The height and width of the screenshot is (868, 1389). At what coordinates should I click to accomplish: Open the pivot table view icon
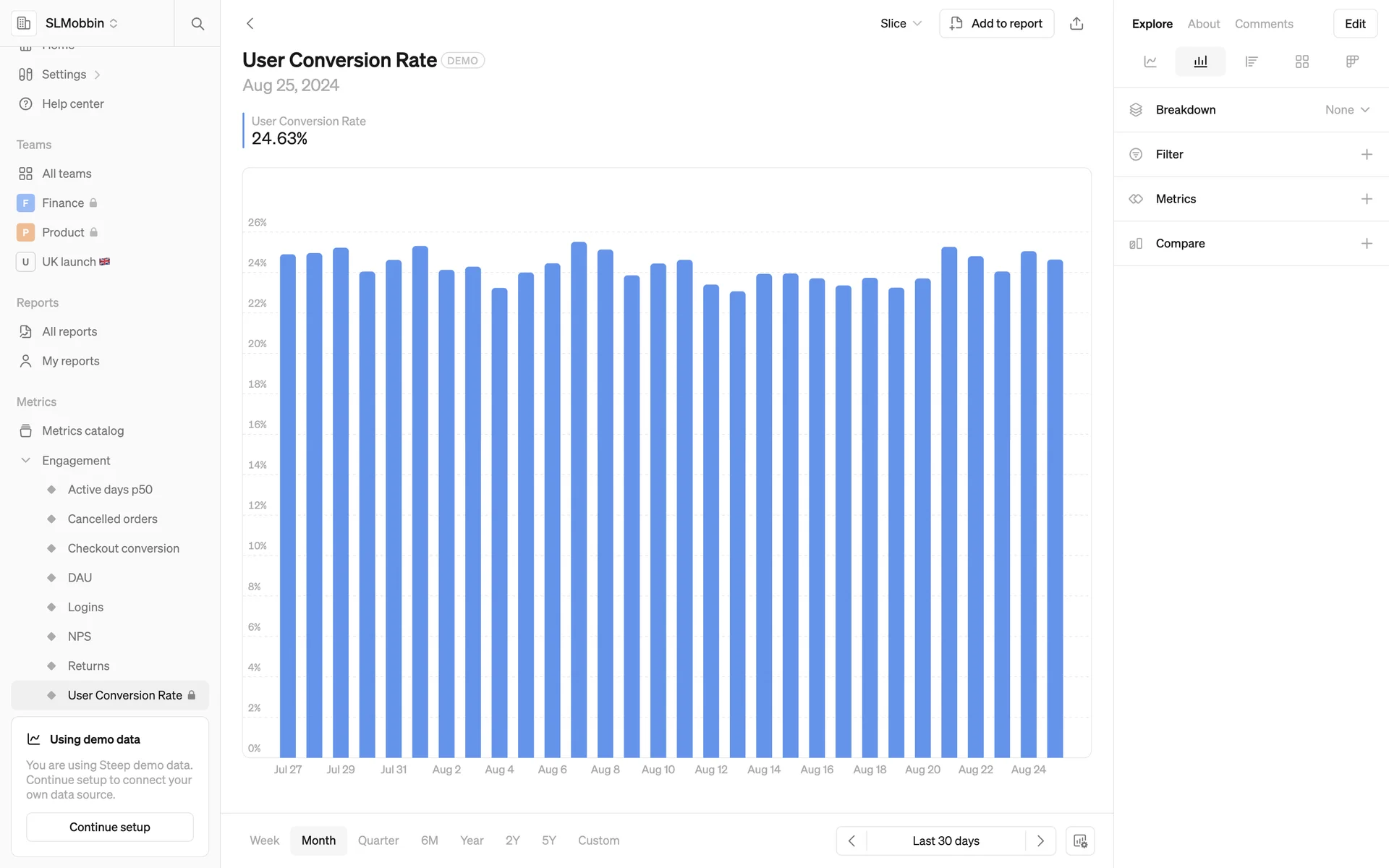1352,61
